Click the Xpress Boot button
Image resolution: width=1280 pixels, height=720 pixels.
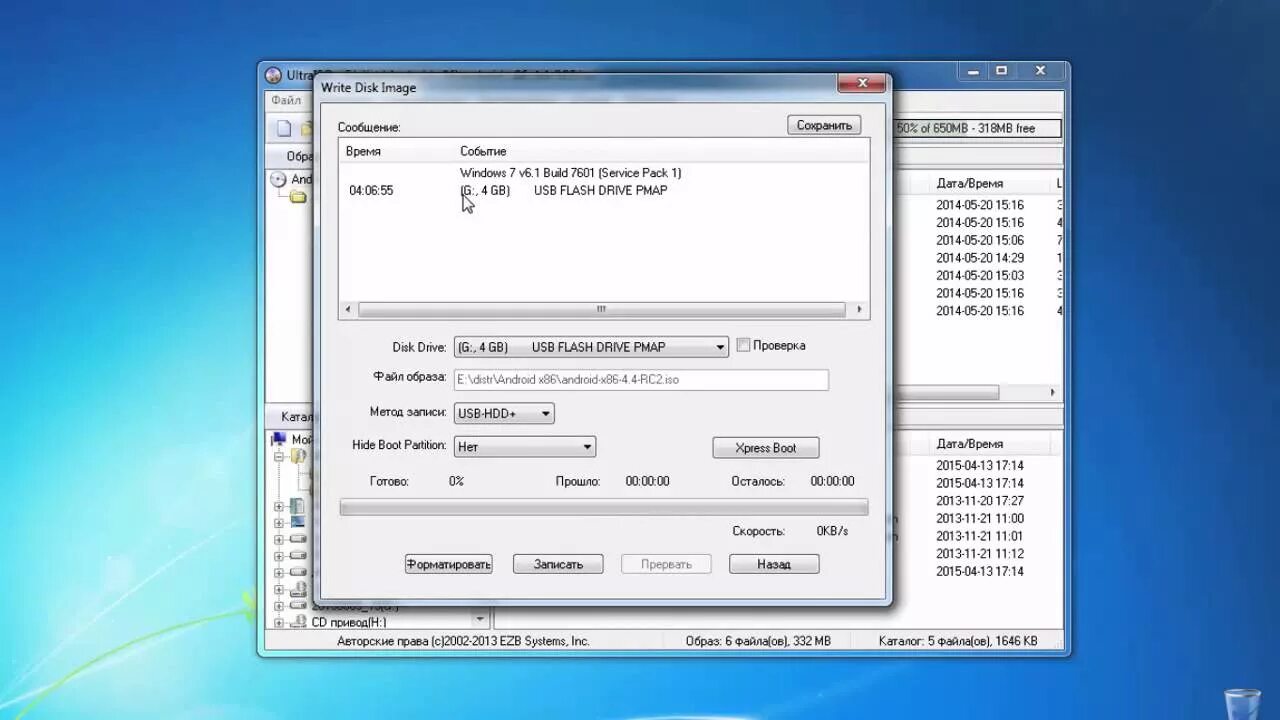click(x=766, y=448)
